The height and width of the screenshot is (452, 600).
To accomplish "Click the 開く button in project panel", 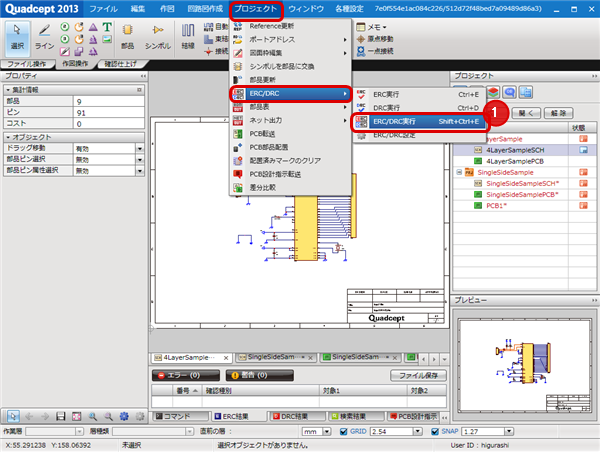I will coord(526,113).
